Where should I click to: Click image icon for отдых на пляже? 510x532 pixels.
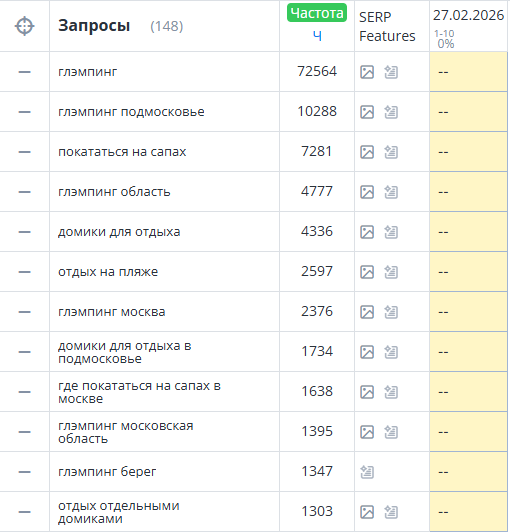(x=367, y=272)
